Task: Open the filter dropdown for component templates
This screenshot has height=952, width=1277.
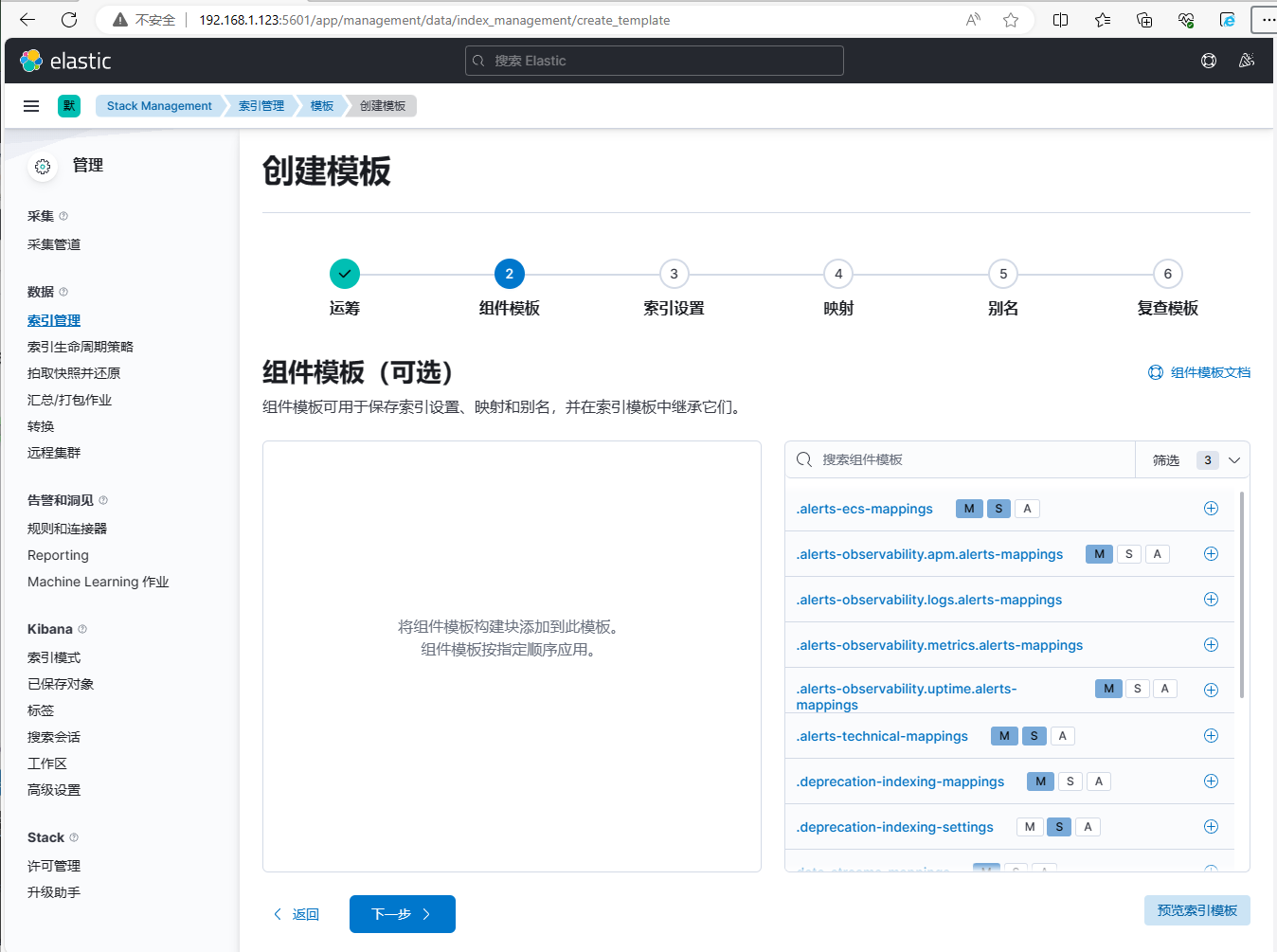Action: click(1194, 460)
